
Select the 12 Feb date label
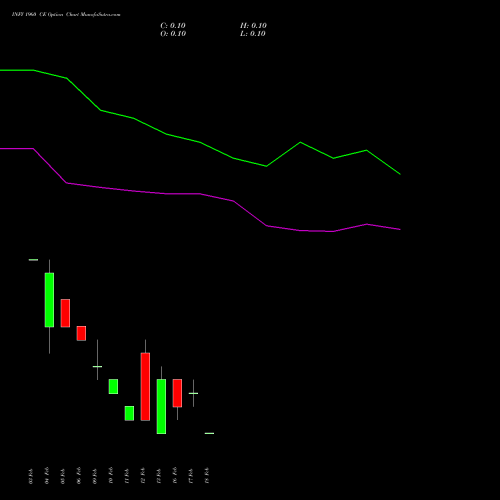pos(143,476)
